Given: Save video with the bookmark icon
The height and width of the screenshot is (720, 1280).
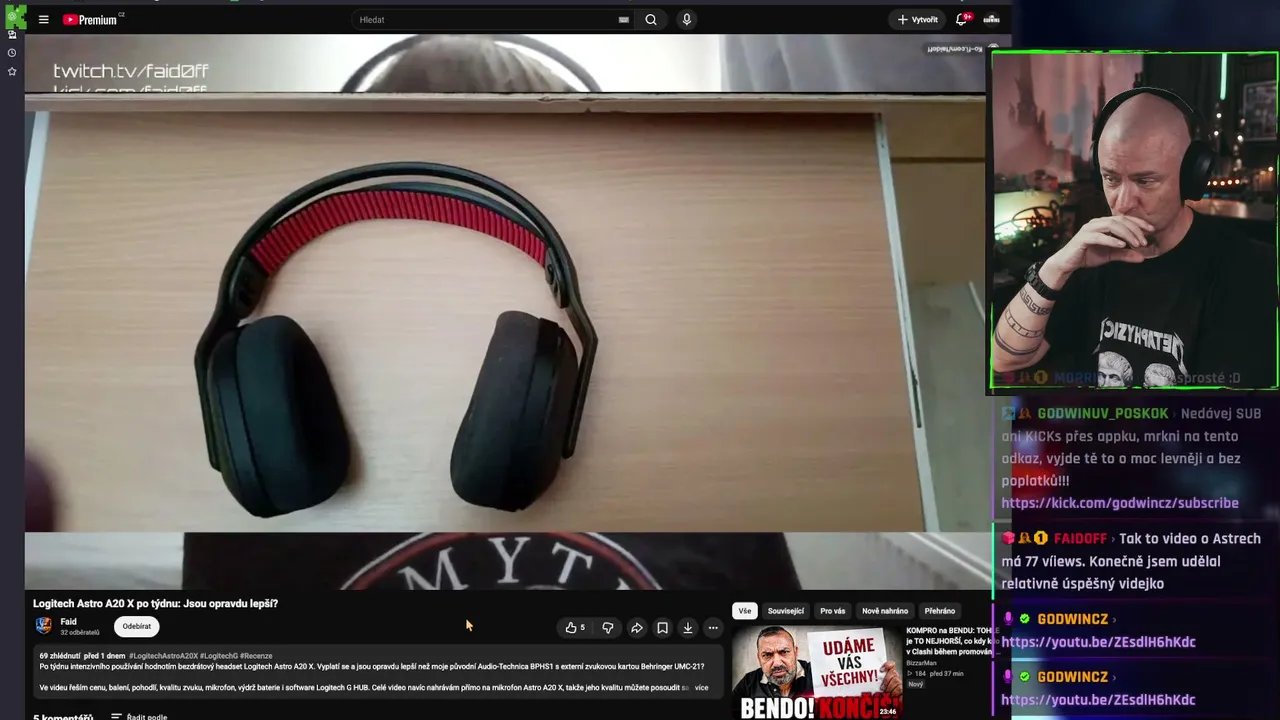Looking at the screenshot, I should coord(662,628).
